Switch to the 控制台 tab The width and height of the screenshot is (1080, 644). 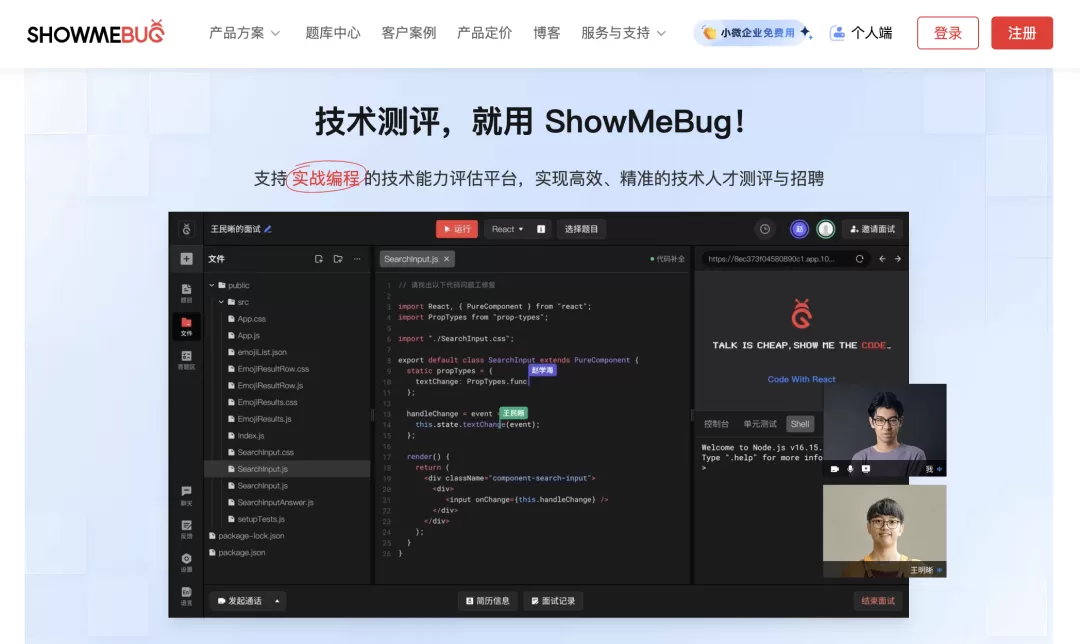(x=716, y=424)
